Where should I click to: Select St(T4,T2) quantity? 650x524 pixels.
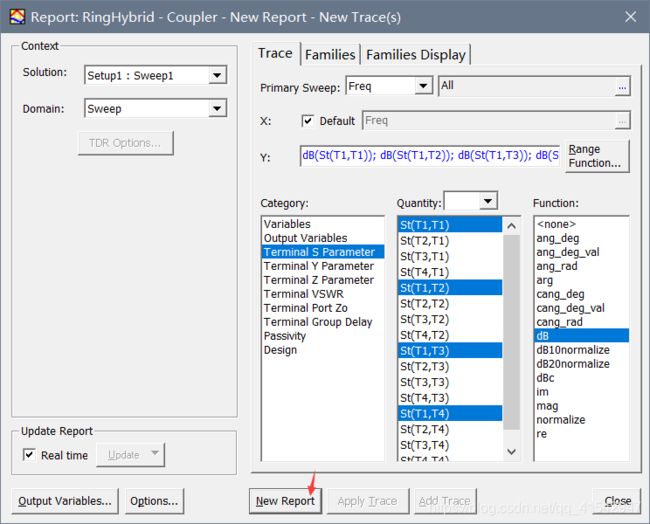pyautogui.click(x=450, y=335)
